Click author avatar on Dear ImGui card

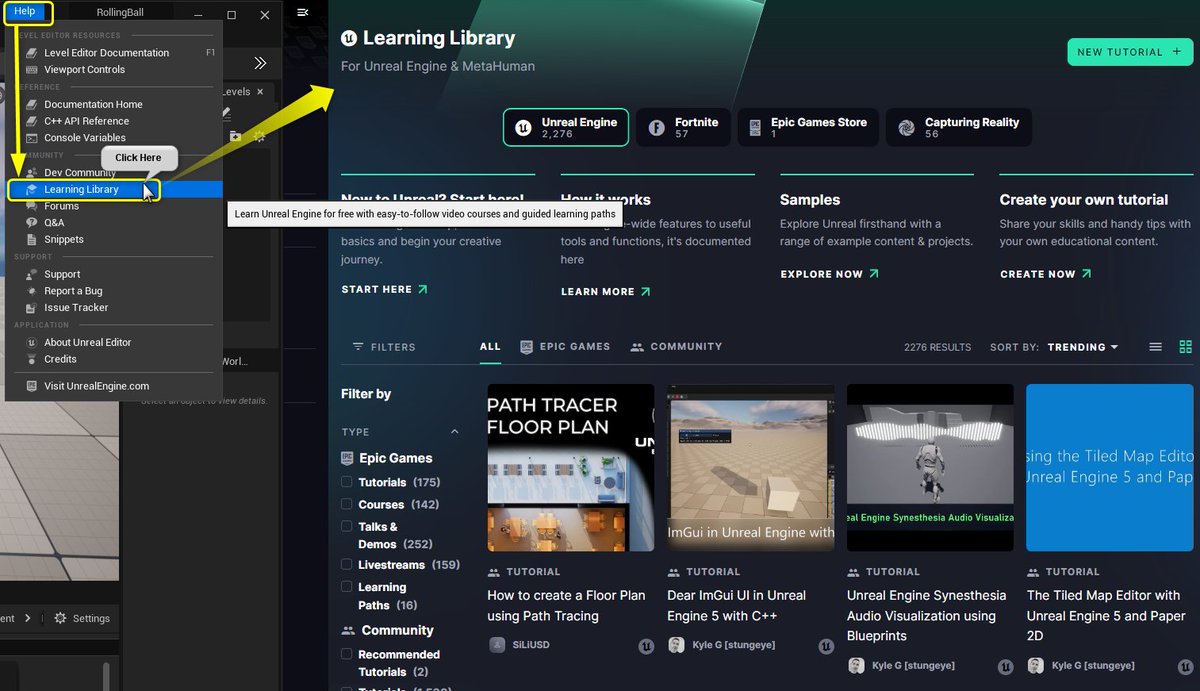(x=676, y=645)
